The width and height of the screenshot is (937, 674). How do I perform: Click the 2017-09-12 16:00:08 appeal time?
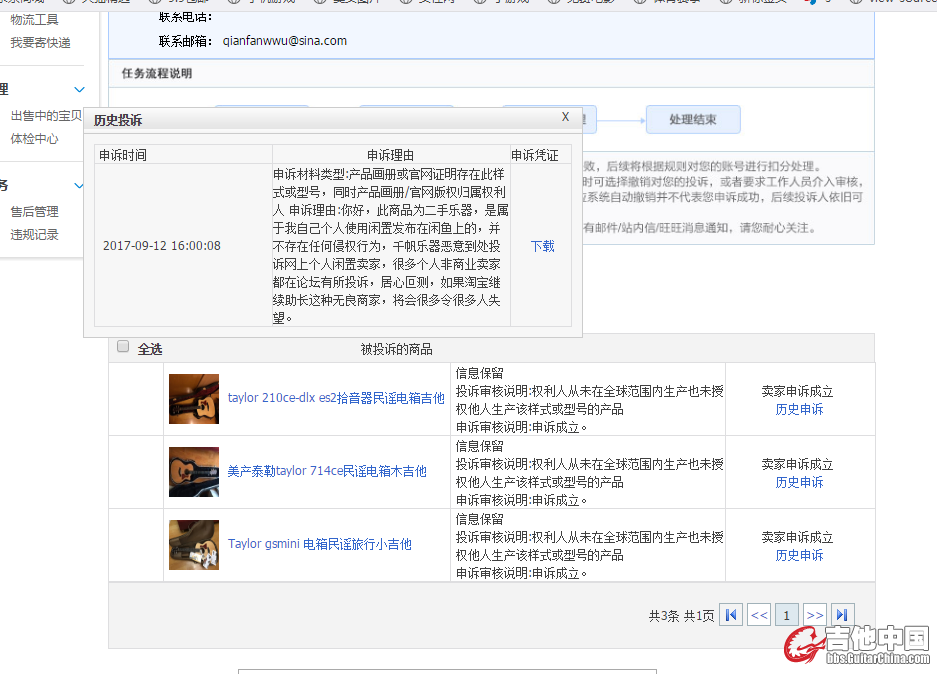[162, 246]
